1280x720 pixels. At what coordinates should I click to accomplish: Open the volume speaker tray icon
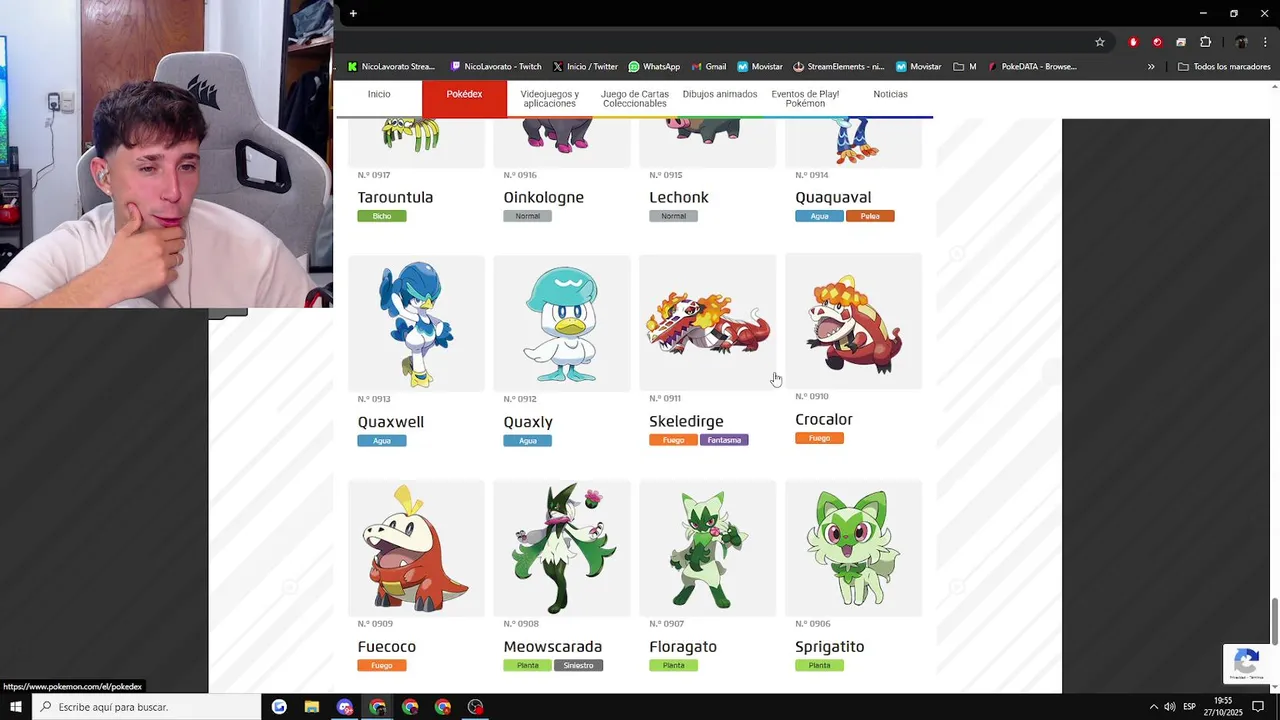tap(1170, 707)
